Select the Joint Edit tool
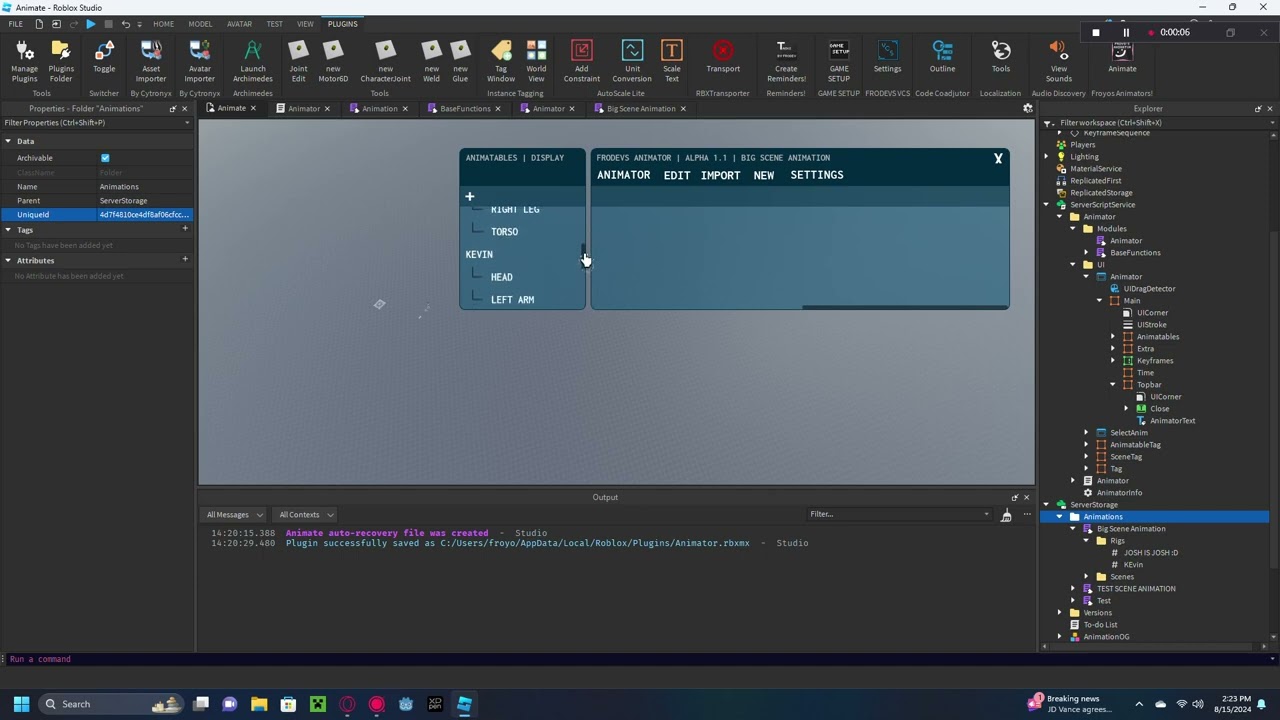This screenshot has width=1280, height=720. coord(298,62)
